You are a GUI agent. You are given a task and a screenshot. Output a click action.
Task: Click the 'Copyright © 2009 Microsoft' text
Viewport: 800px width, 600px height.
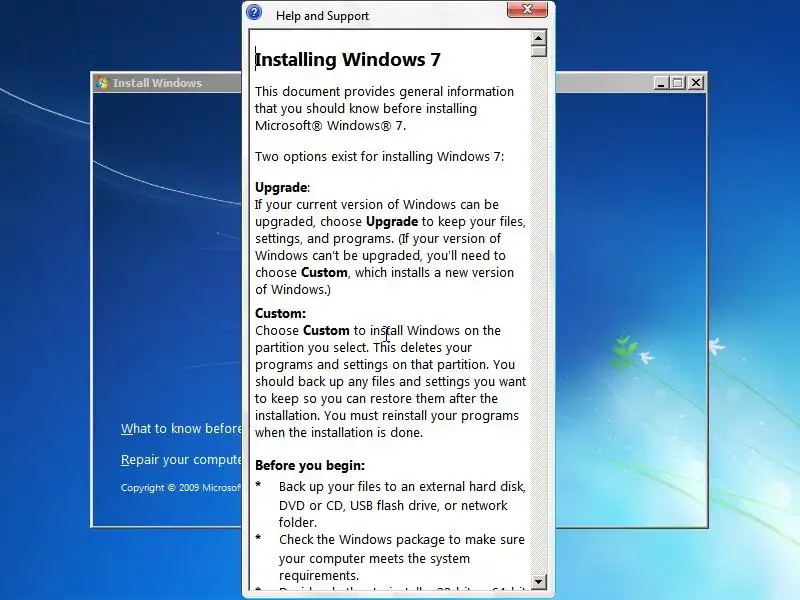coord(182,488)
